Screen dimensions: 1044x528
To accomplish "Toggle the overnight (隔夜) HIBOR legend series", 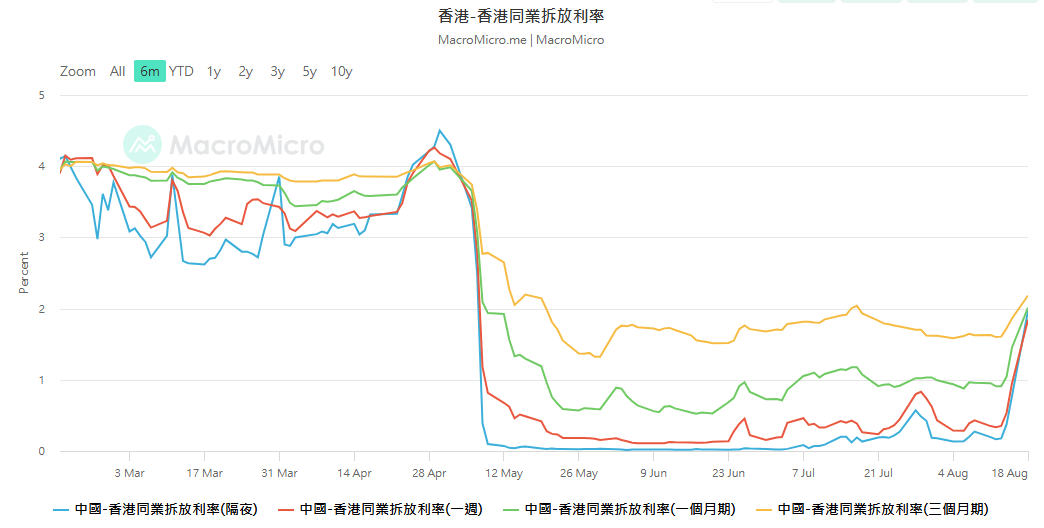I will pyautogui.click(x=166, y=509).
